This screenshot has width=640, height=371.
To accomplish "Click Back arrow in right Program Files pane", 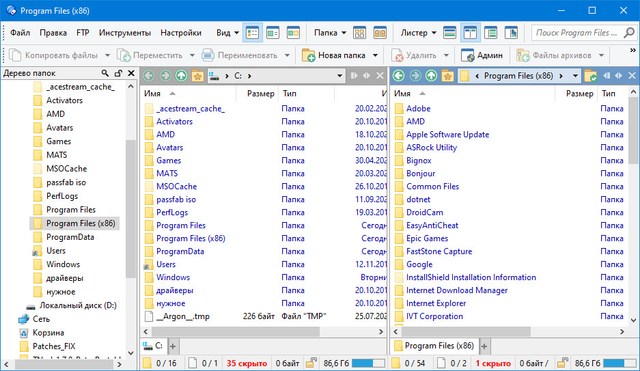I will coord(399,76).
